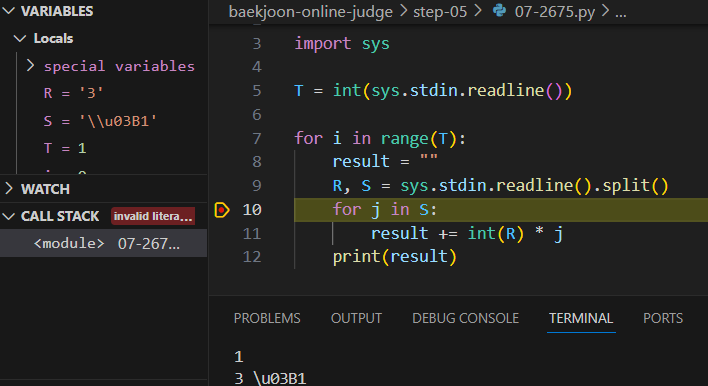Click the breakpoint marker on line 10

coord(222,210)
